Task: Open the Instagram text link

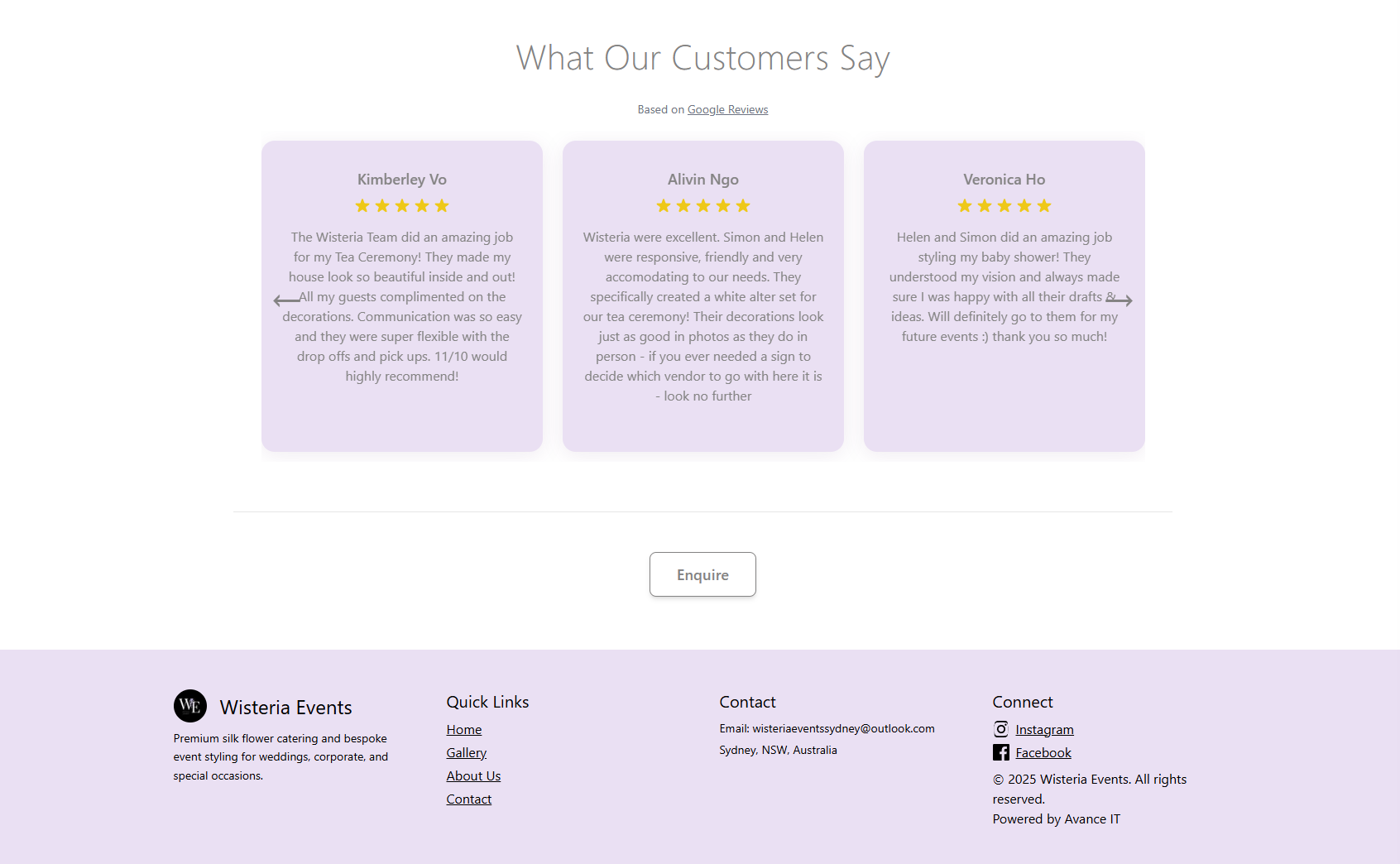Action: 1044,730
